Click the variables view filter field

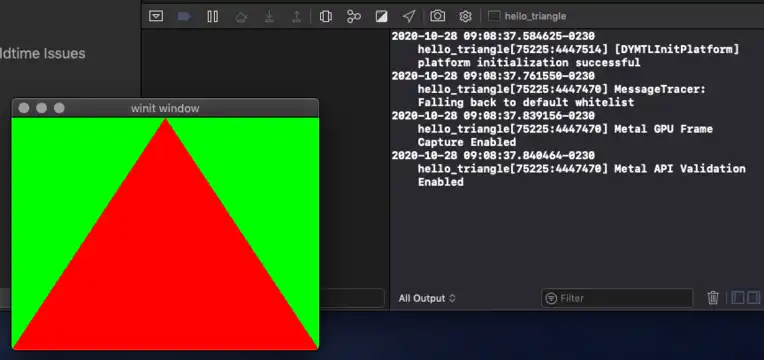click(352, 298)
